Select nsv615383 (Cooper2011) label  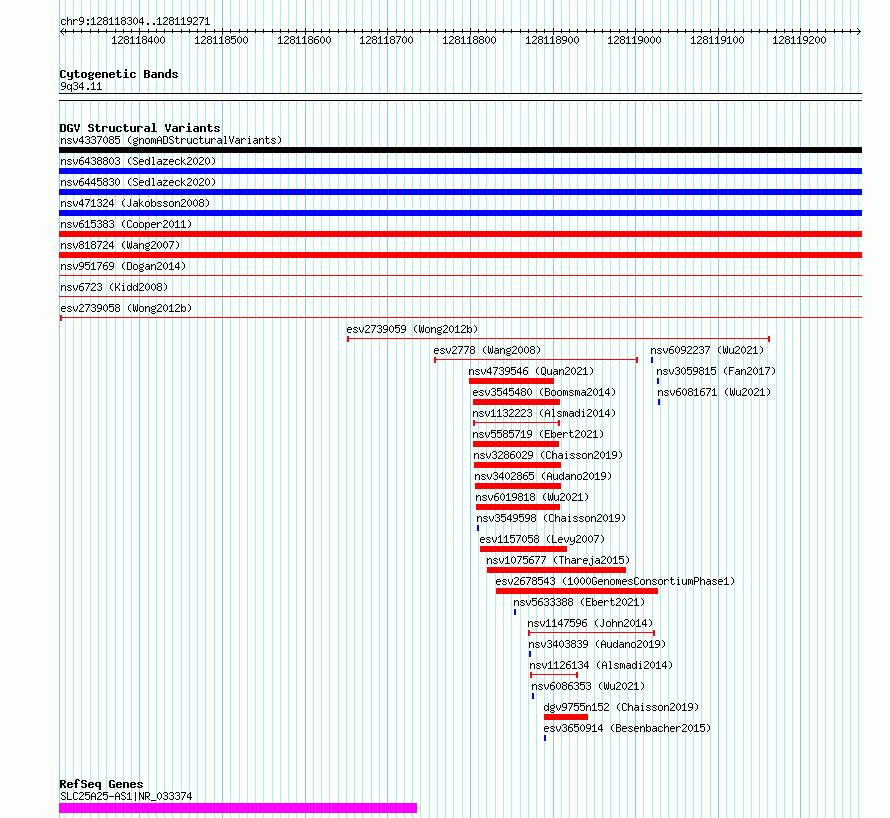pyautogui.click(x=126, y=224)
